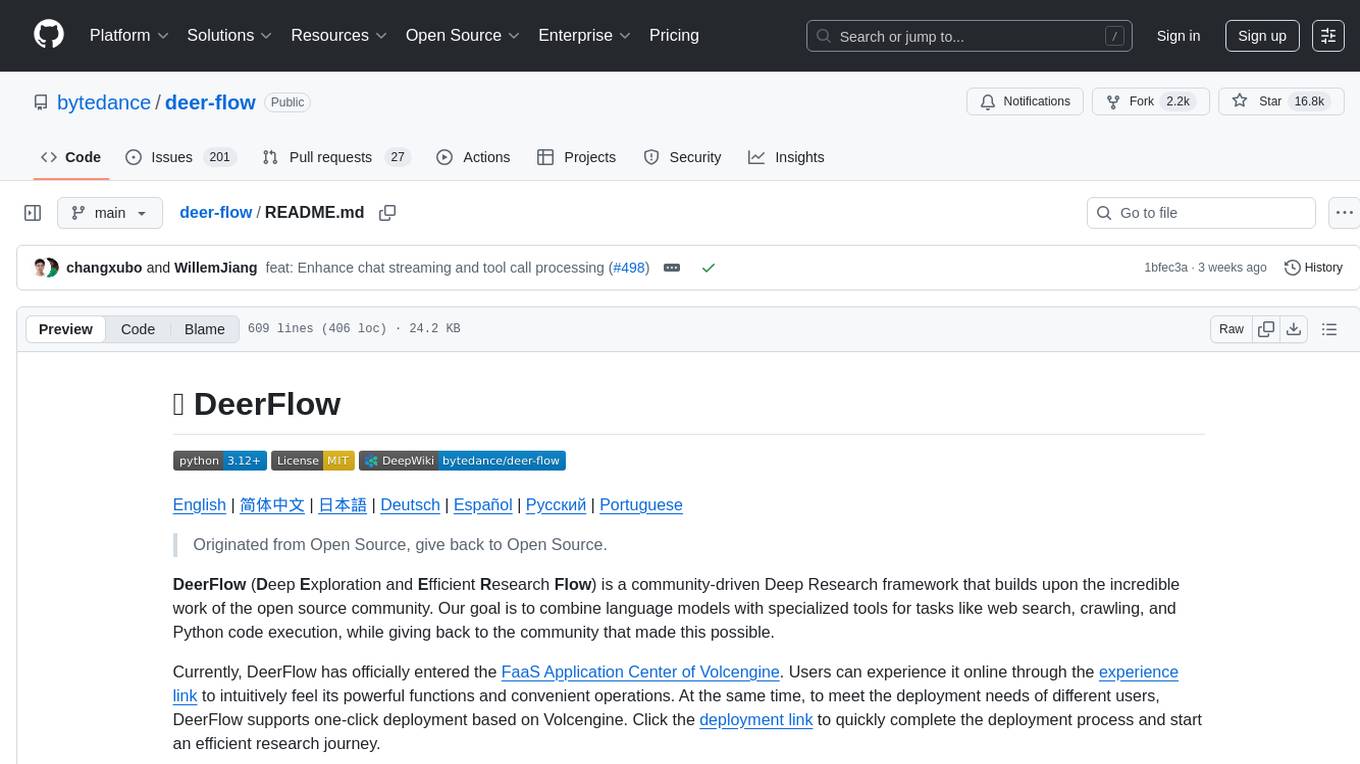Open the Security tab
Viewport: 1360px width, 764px height.
pos(683,157)
